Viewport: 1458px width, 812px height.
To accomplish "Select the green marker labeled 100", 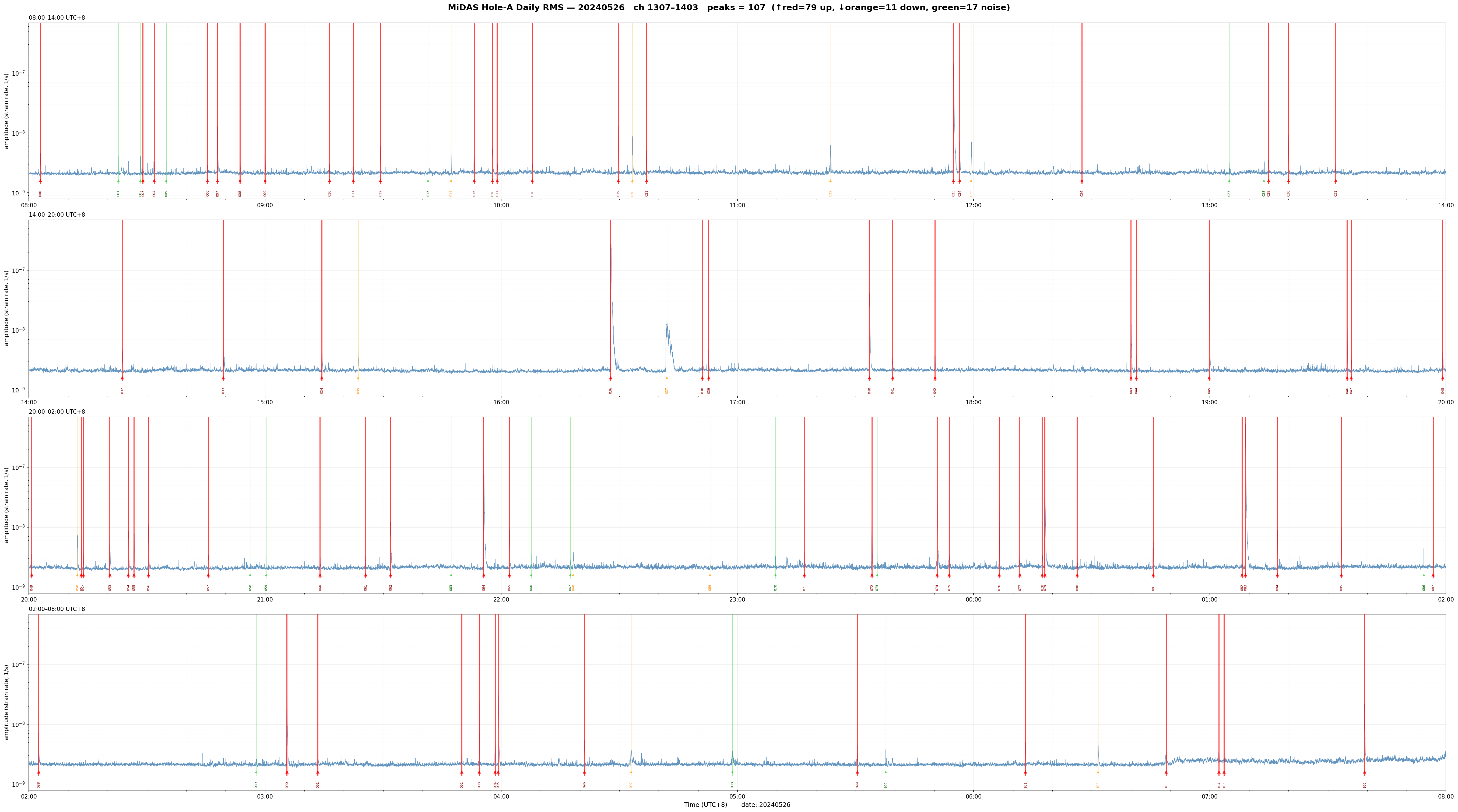I will coord(886,772).
